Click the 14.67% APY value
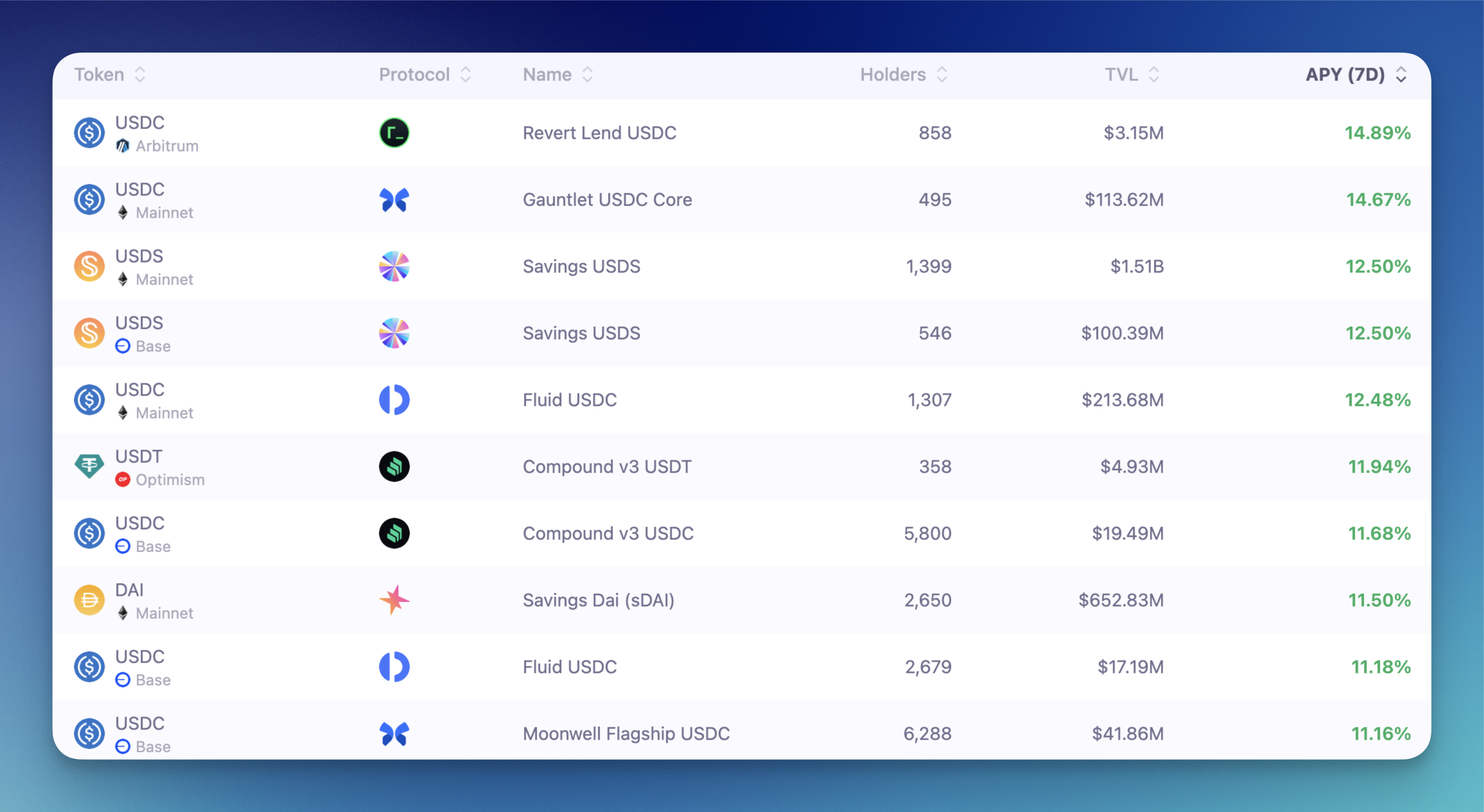The image size is (1484, 812). 1378,200
